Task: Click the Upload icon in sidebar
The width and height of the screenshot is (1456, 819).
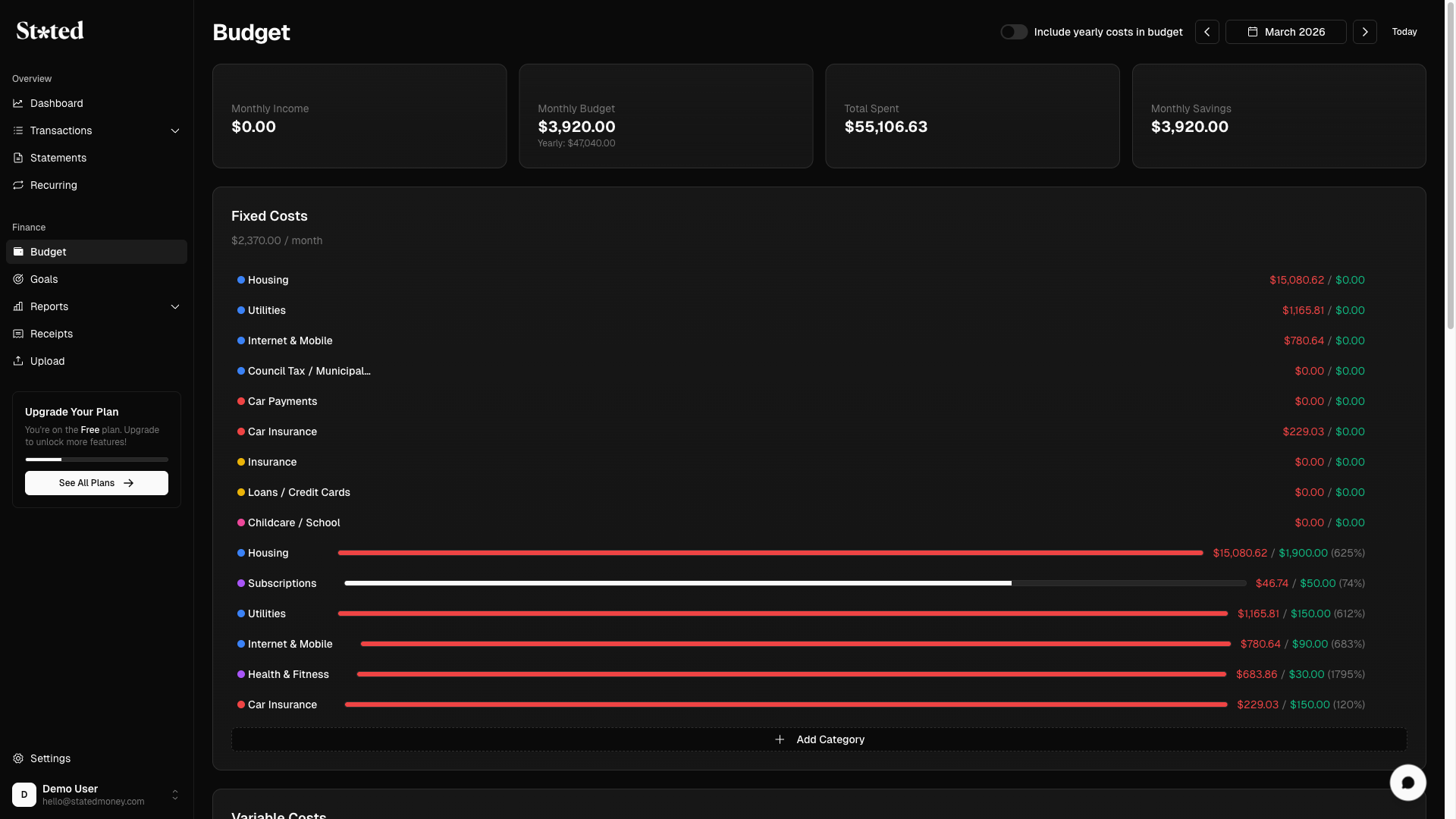Action: click(18, 361)
